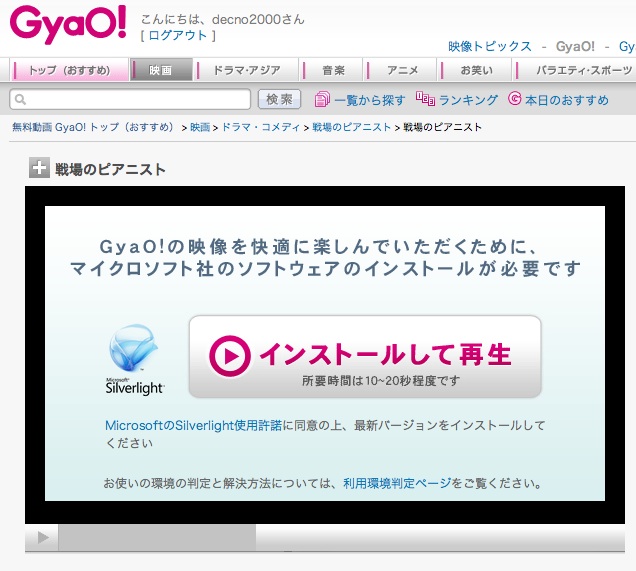Click the video progress bar
636x571 pixels.
point(342,538)
